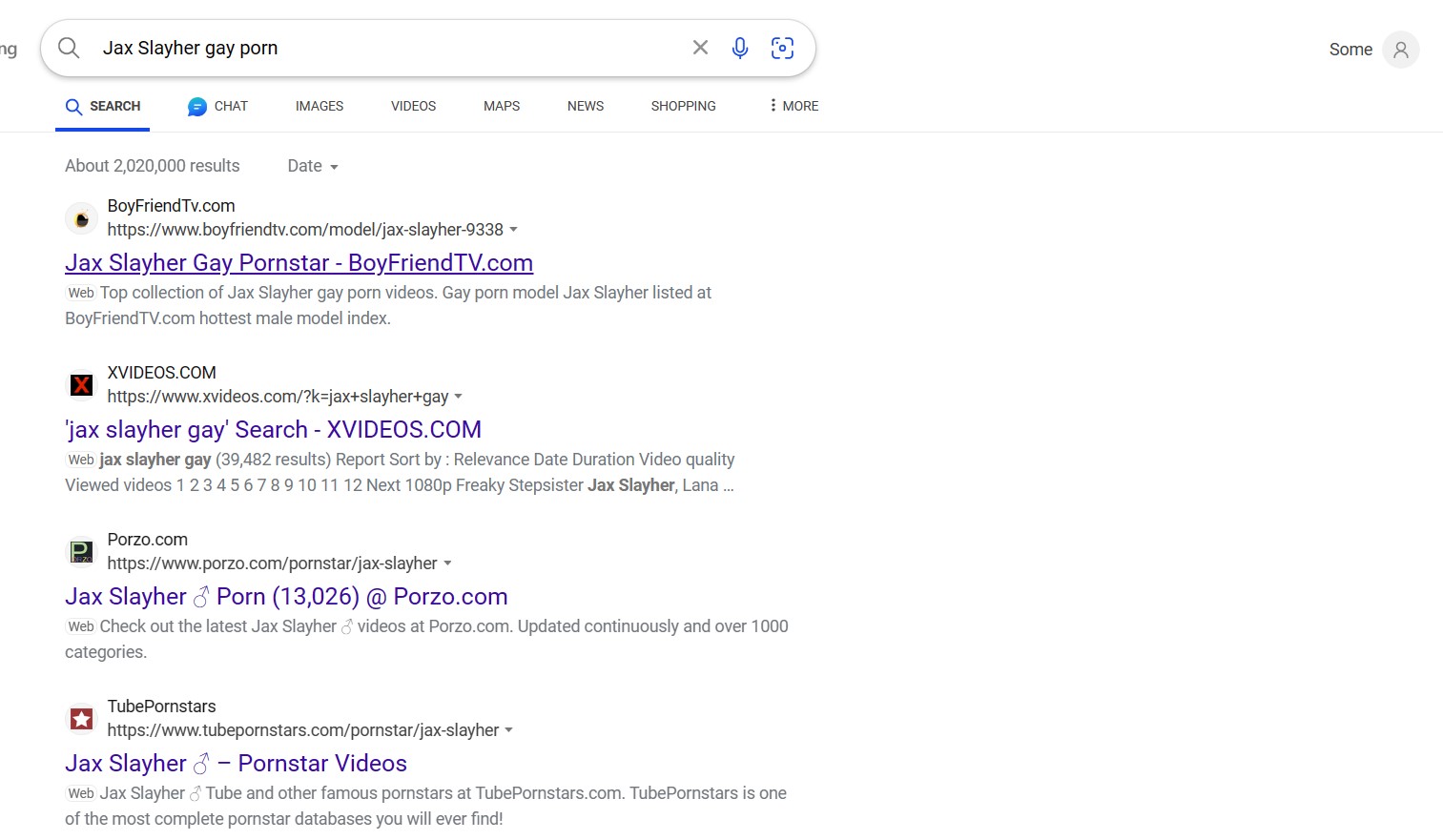
Task: Open the Porzo.com result title link
Action: click(286, 596)
